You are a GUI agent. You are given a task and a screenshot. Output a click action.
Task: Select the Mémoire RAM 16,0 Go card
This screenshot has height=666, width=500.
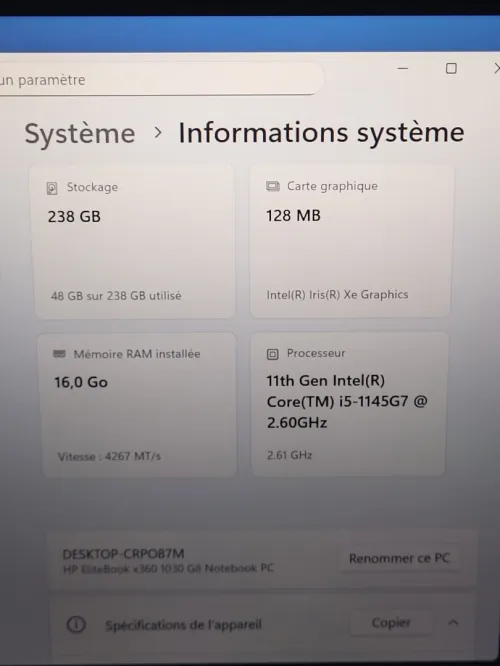coord(138,405)
